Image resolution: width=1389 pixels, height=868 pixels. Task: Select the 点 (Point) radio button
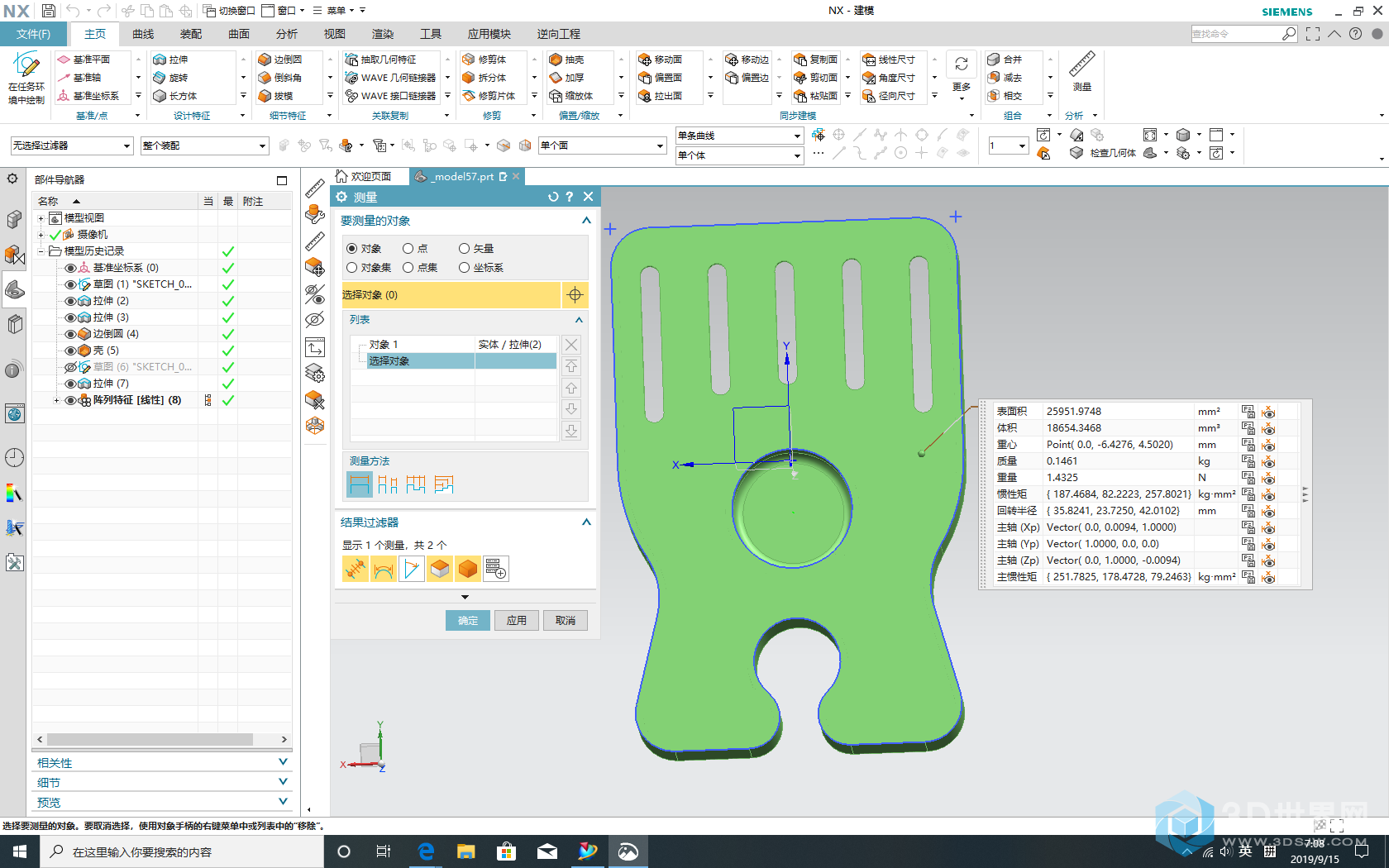[x=408, y=249]
